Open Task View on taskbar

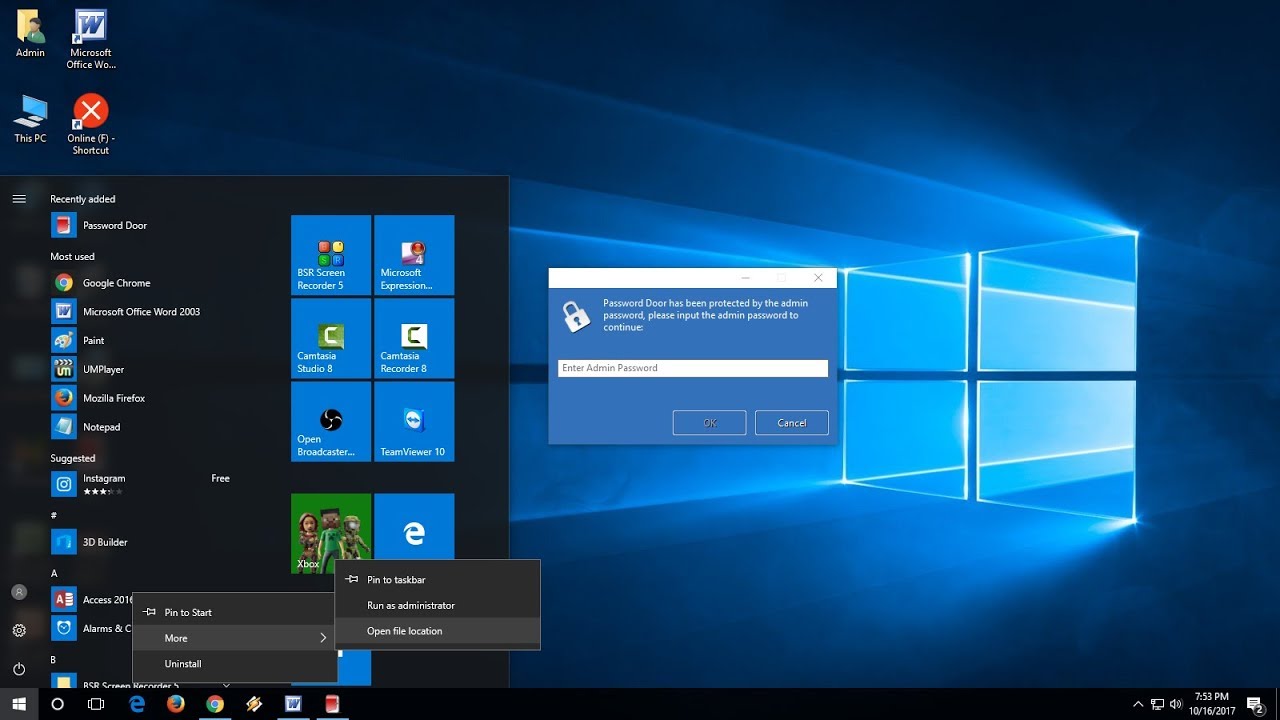pos(96,704)
